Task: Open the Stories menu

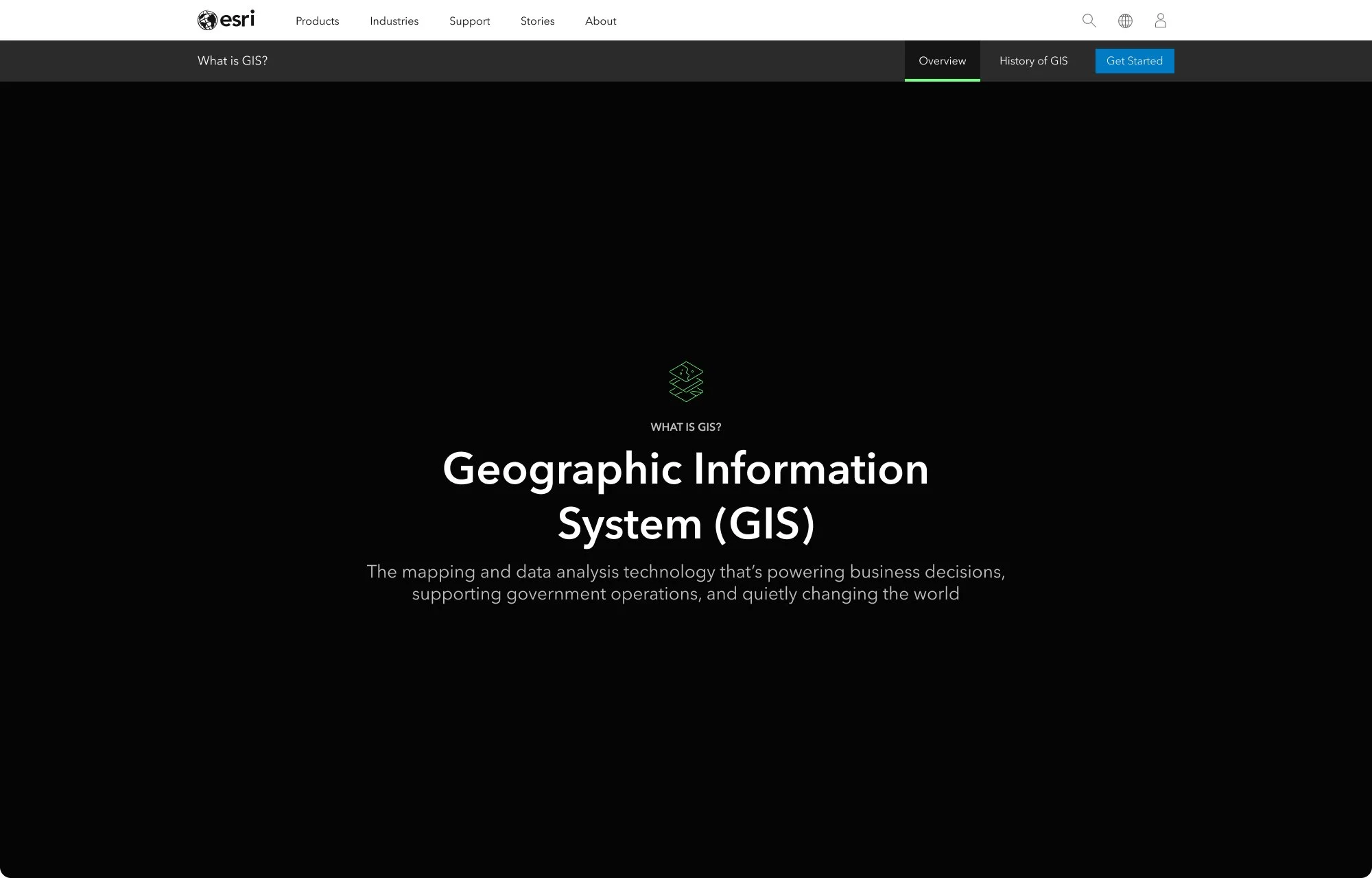Action: pyautogui.click(x=537, y=21)
